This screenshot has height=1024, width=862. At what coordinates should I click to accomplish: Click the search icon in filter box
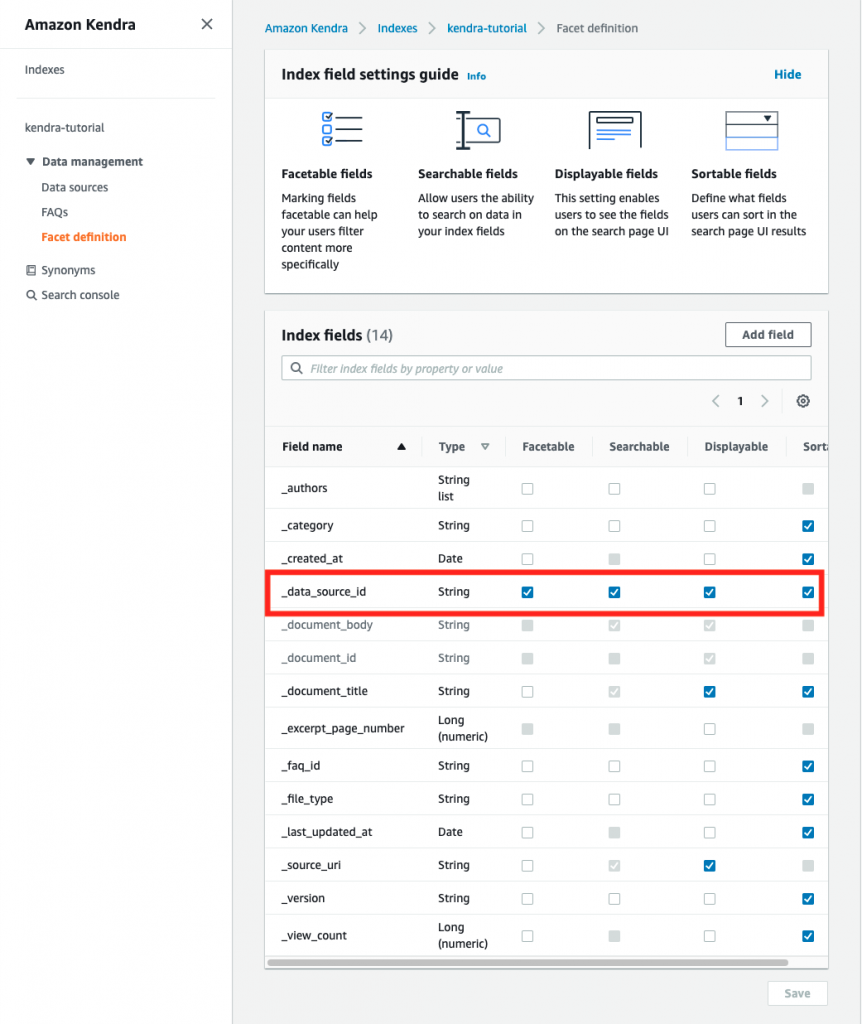[296, 368]
